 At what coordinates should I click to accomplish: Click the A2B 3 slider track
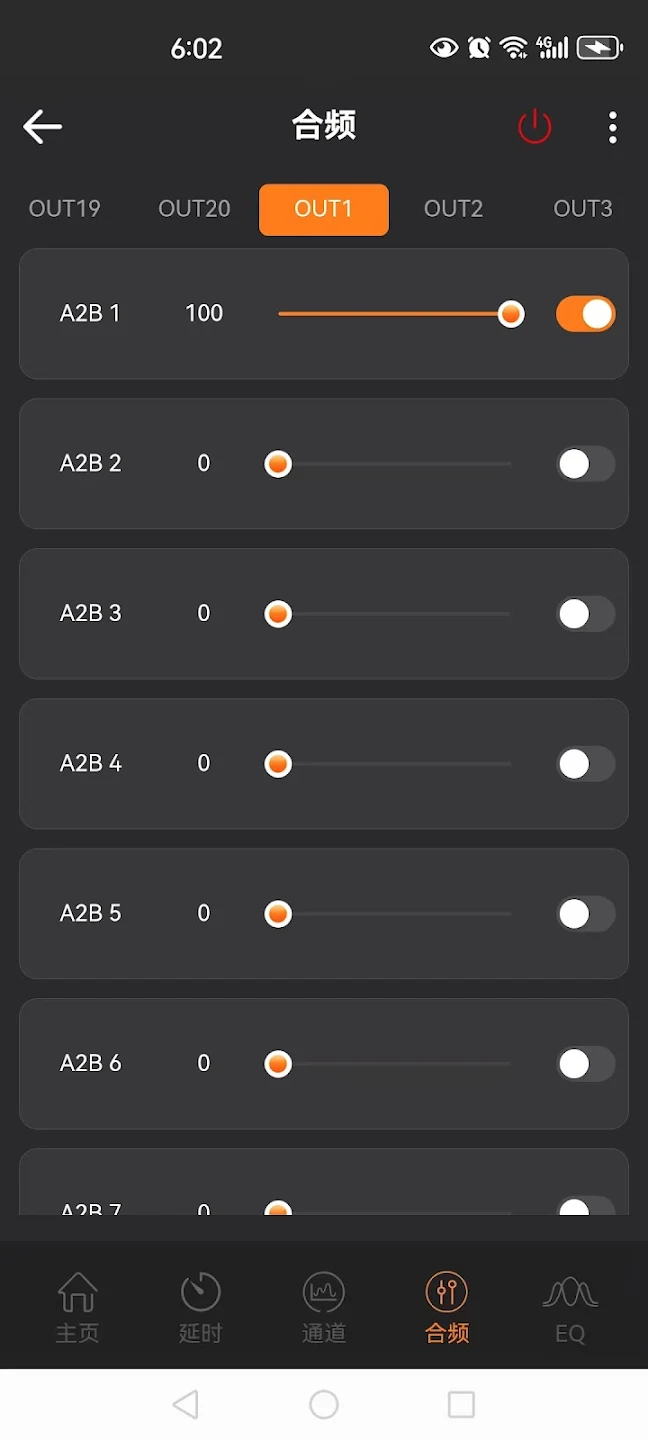click(x=400, y=614)
